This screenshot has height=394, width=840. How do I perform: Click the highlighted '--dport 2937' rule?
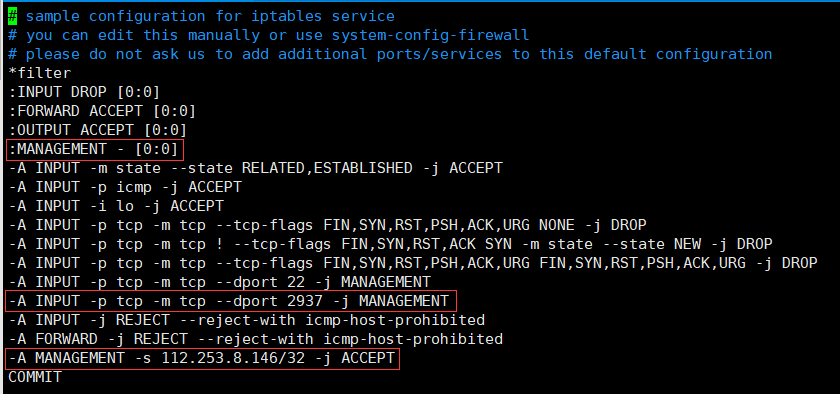230,301
